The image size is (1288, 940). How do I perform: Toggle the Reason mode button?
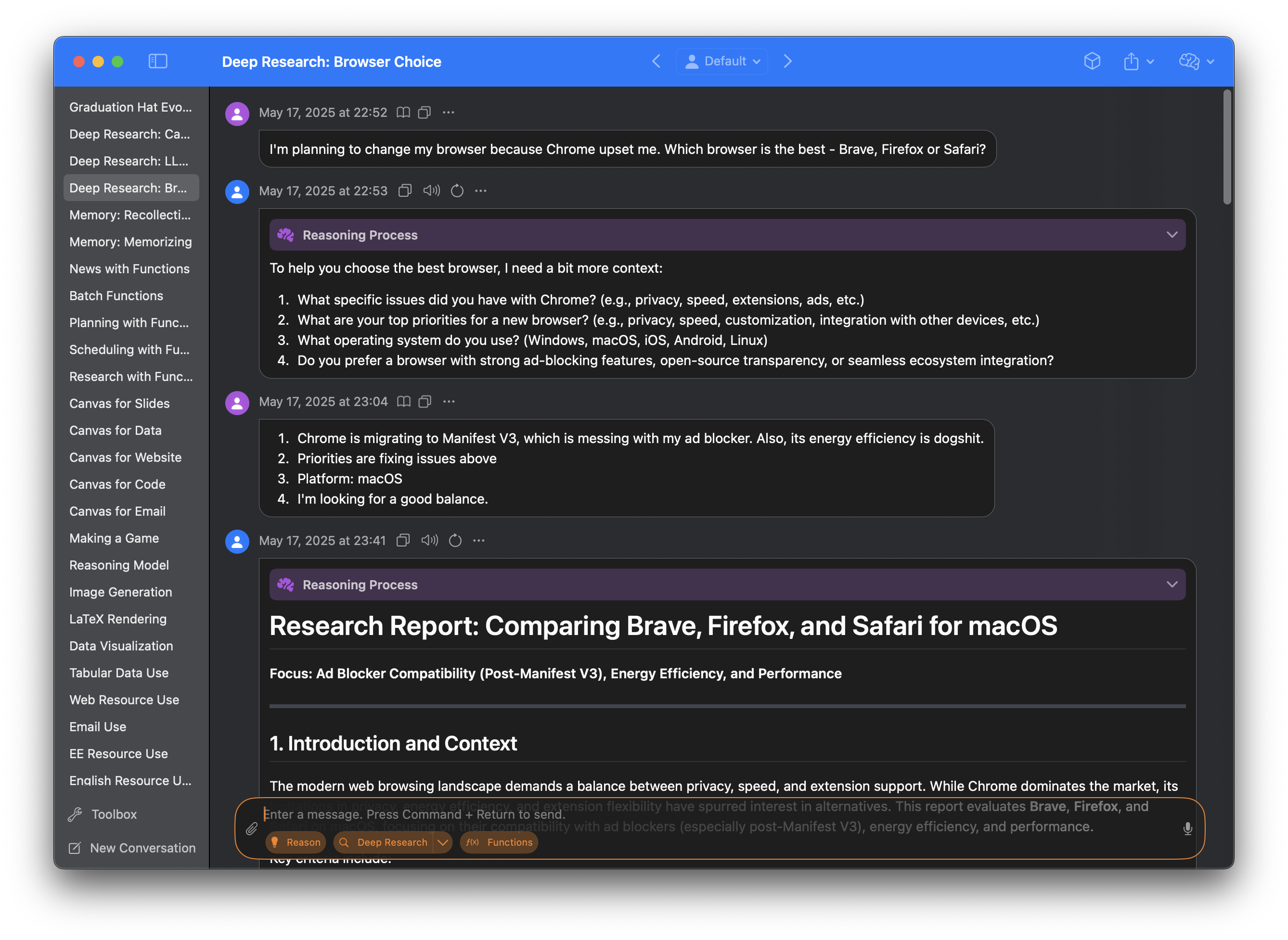pos(296,842)
